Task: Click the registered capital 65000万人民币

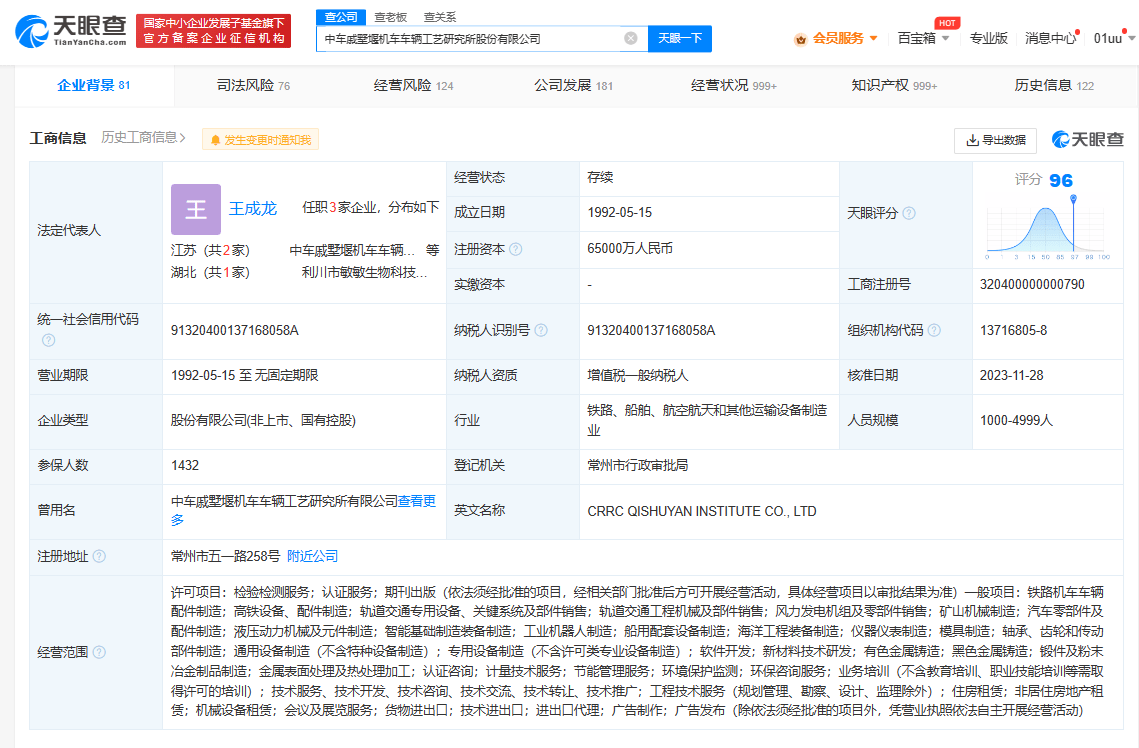Action: (630, 249)
